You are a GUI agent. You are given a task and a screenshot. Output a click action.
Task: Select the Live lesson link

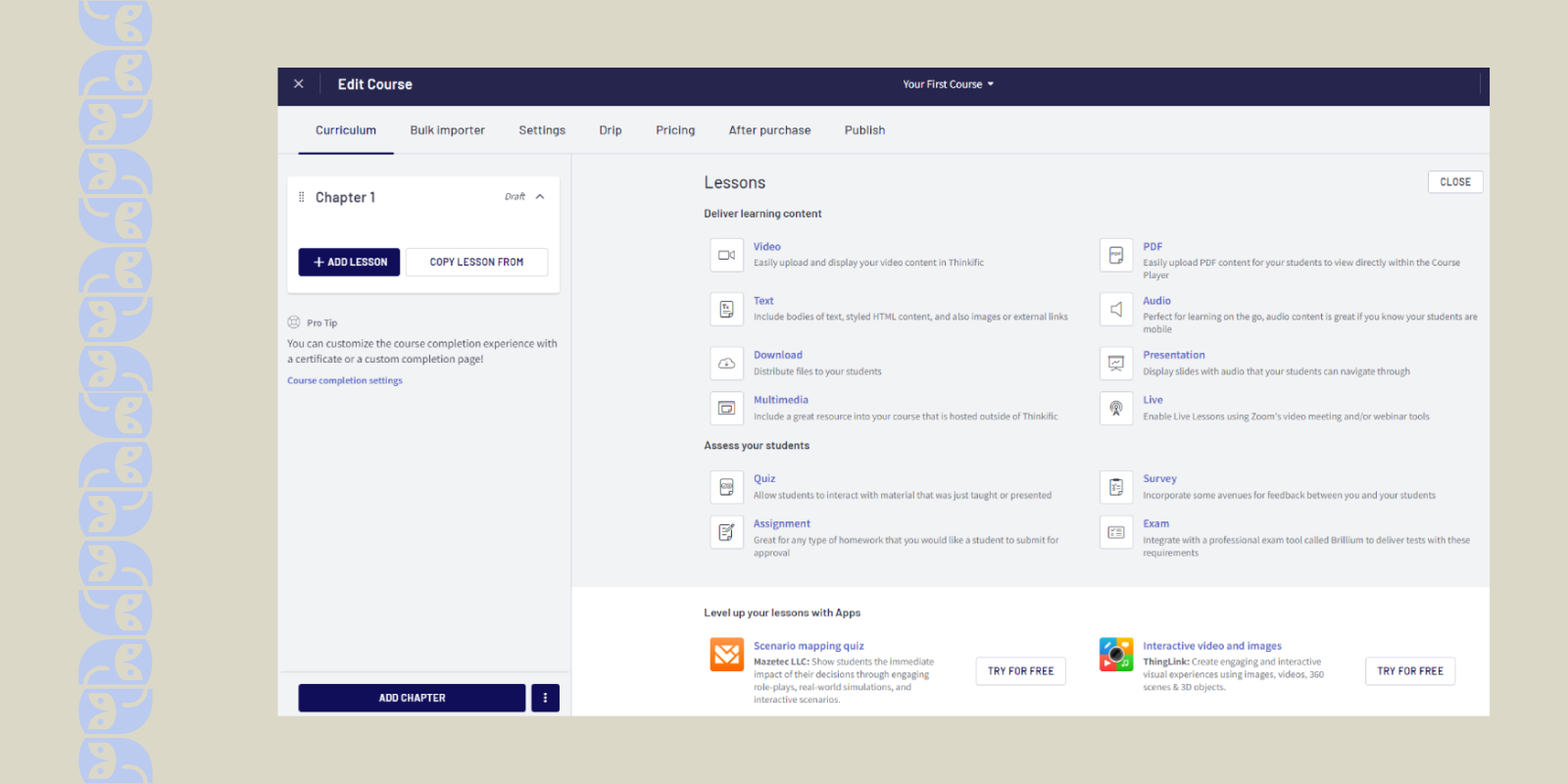click(1152, 400)
